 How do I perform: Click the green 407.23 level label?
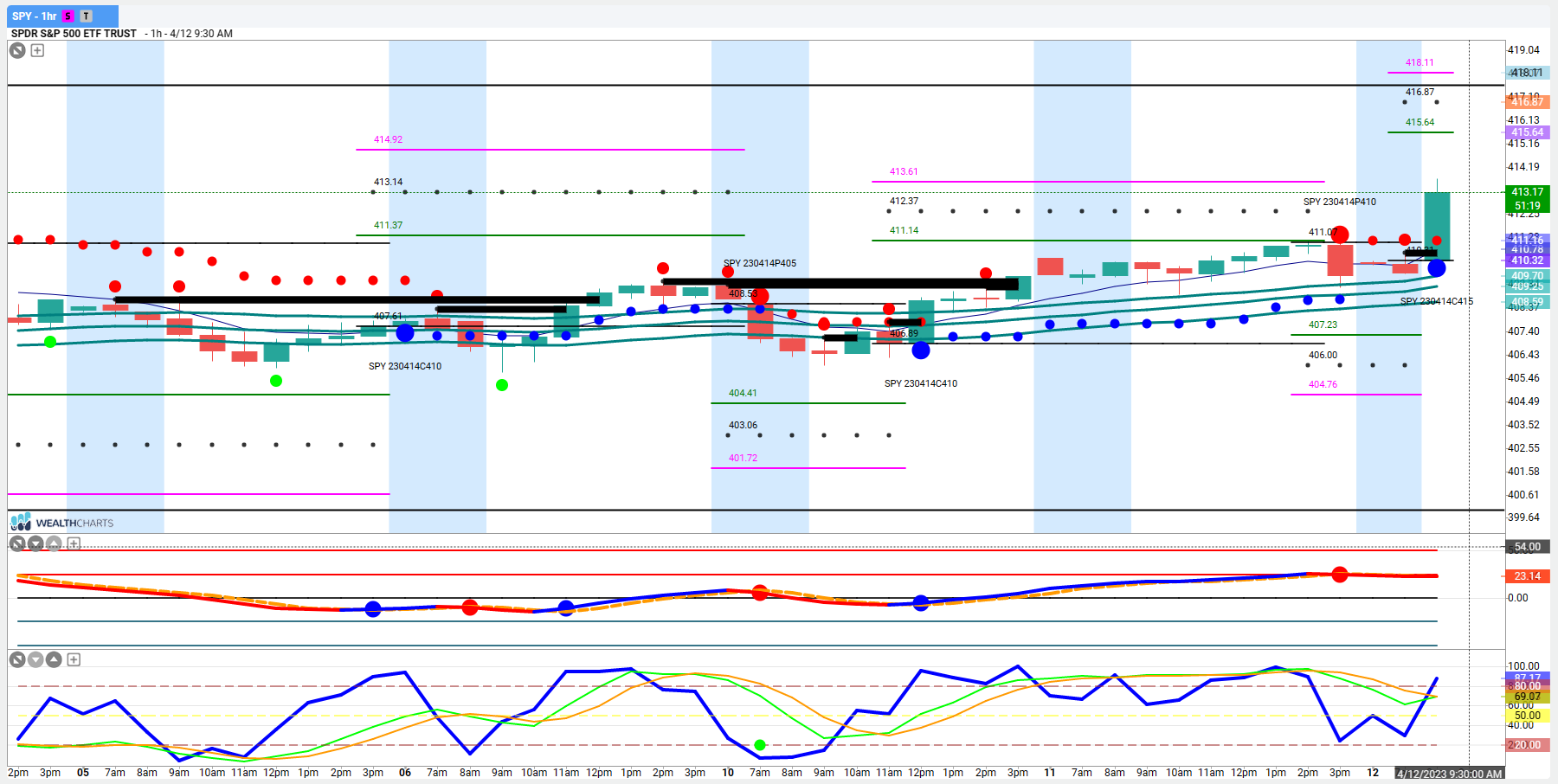(x=1323, y=325)
